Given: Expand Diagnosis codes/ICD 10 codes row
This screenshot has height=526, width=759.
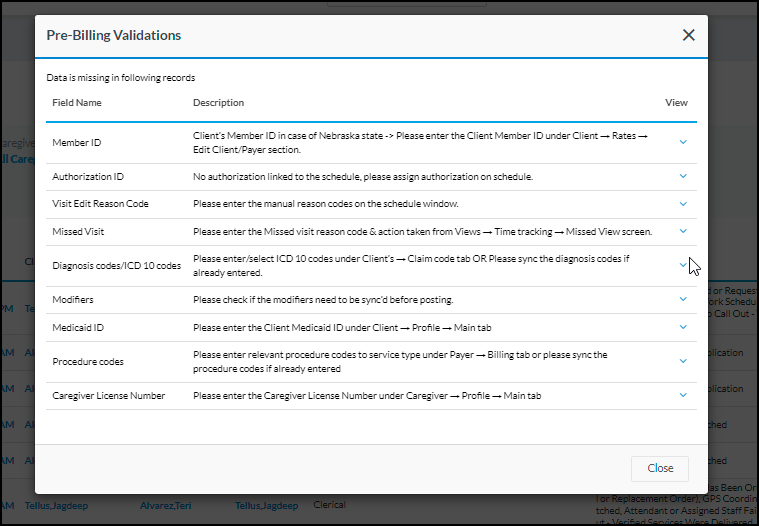Looking at the screenshot, I should [683, 265].
